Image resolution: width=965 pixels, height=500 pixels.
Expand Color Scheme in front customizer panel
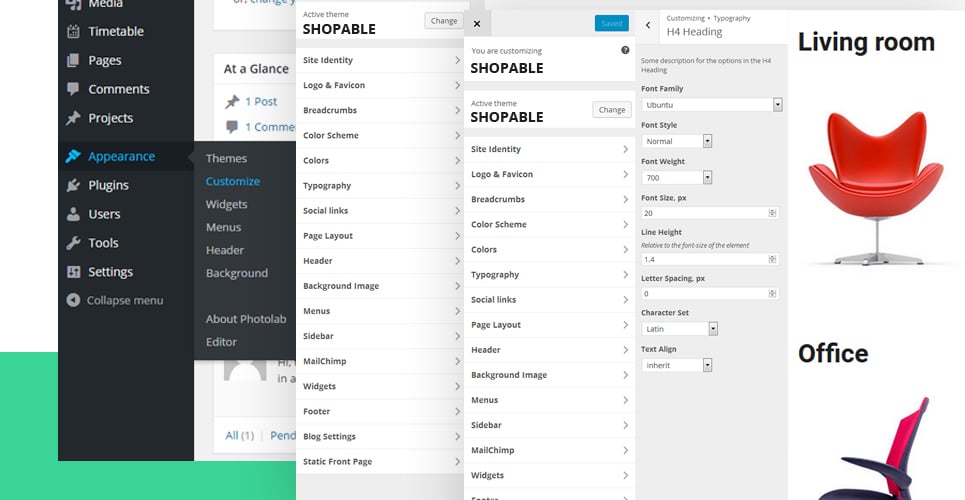[549, 224]
